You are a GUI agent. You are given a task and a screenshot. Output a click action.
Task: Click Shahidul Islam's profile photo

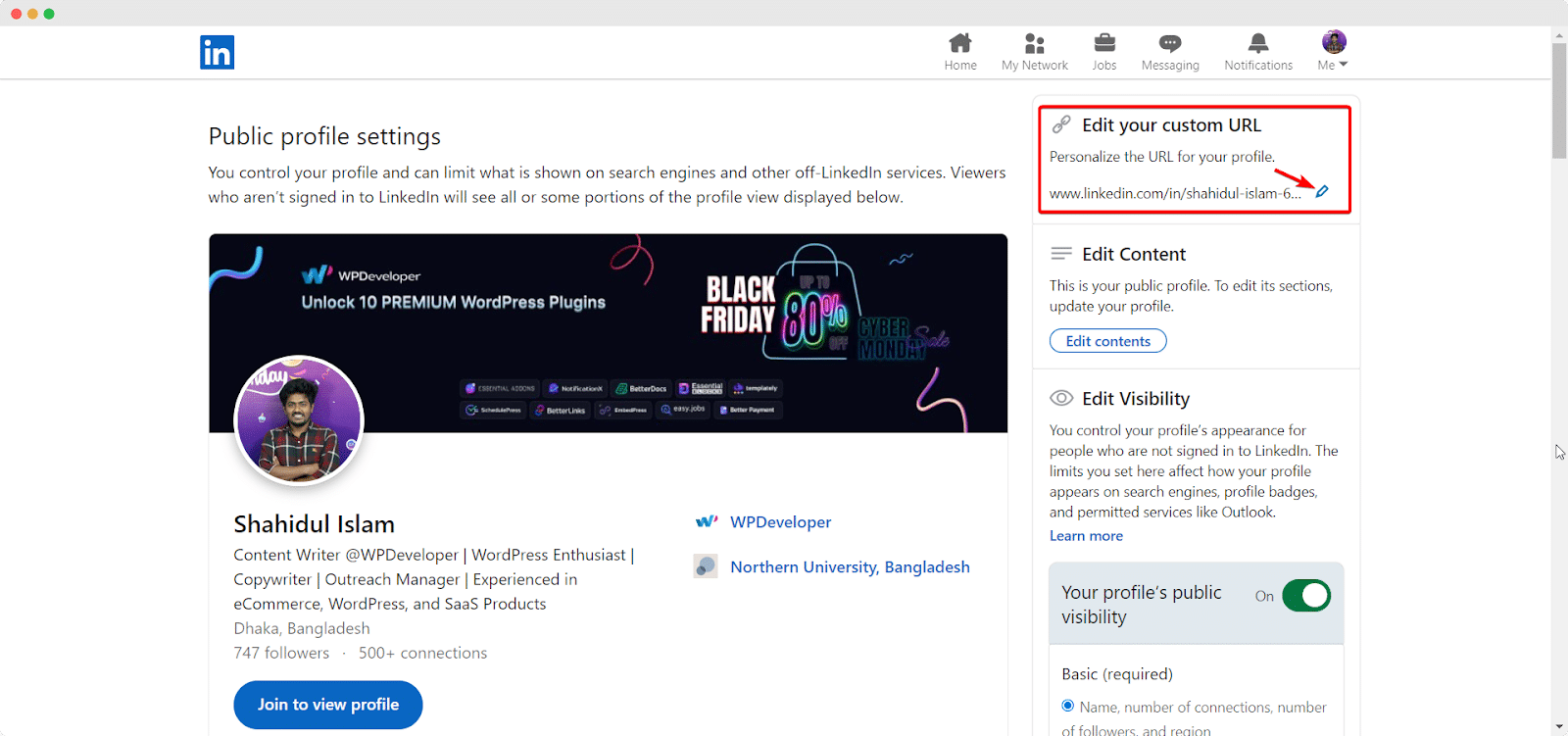point(299,420)
